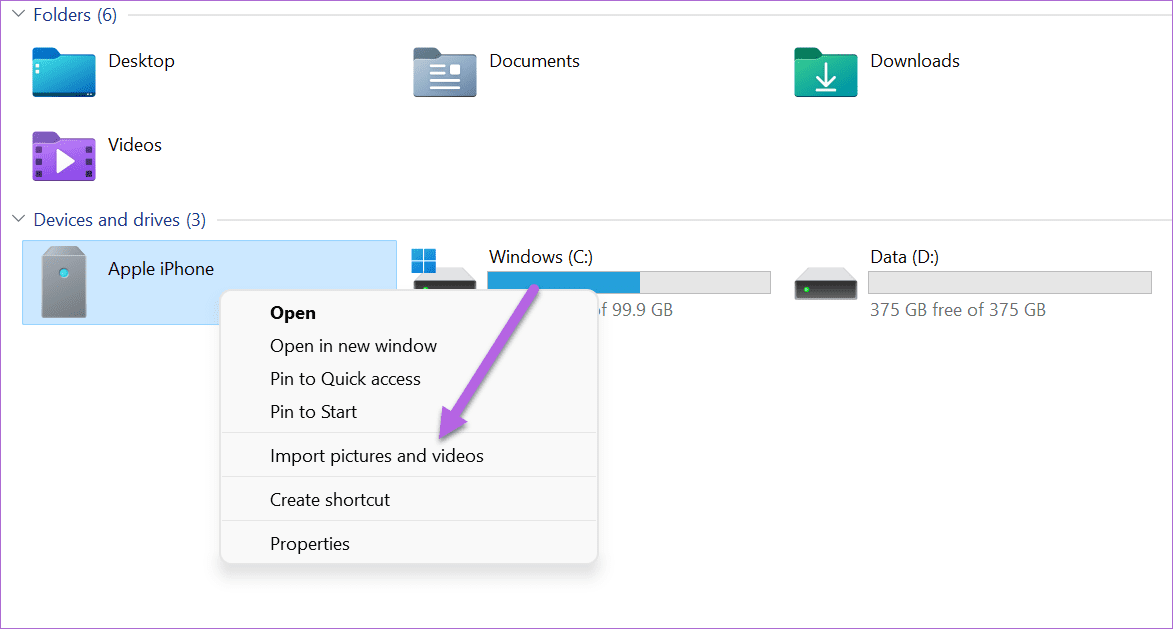Collapse the Folders (6) section chevron

pos(19,14)
